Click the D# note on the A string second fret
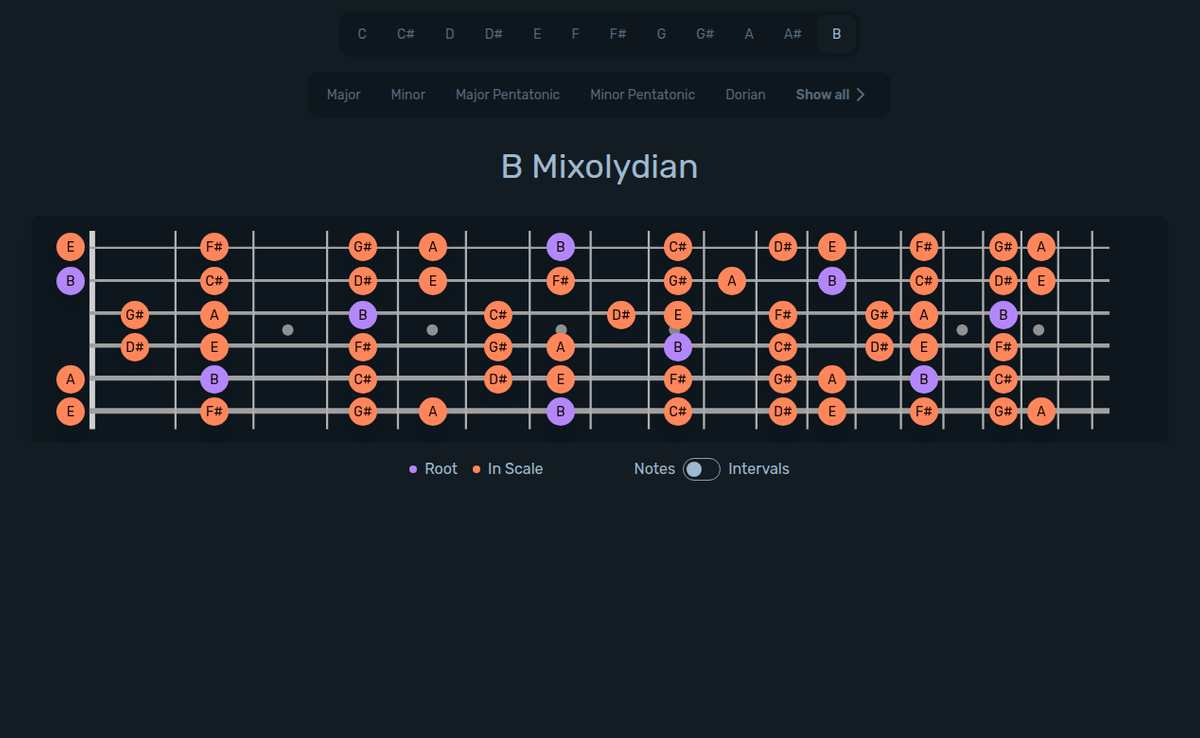1200x738 pixels. pos(135,347)
